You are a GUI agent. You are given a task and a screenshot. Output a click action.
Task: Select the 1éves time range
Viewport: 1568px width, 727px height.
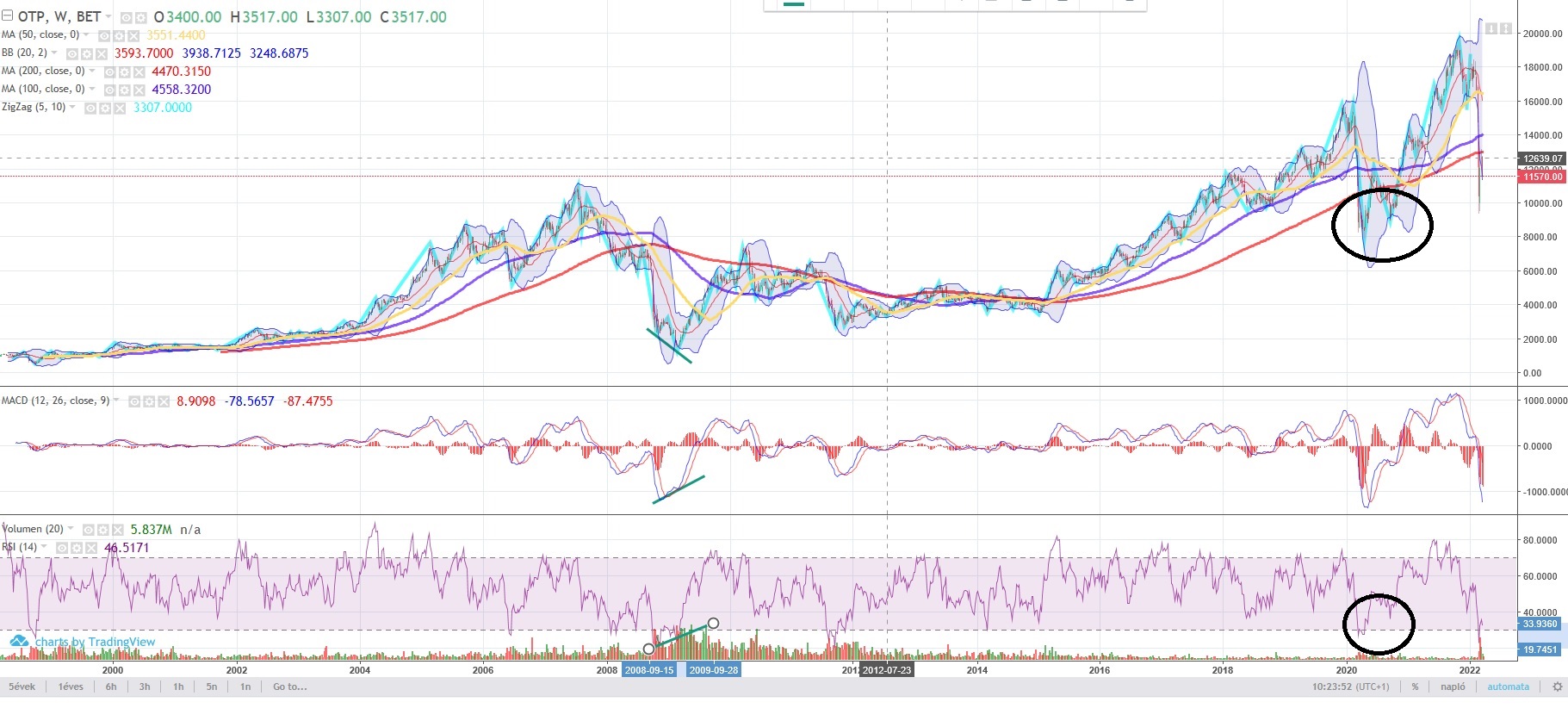71,687
